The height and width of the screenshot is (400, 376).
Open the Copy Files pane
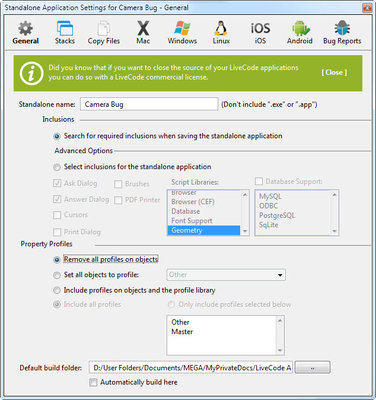104,33
